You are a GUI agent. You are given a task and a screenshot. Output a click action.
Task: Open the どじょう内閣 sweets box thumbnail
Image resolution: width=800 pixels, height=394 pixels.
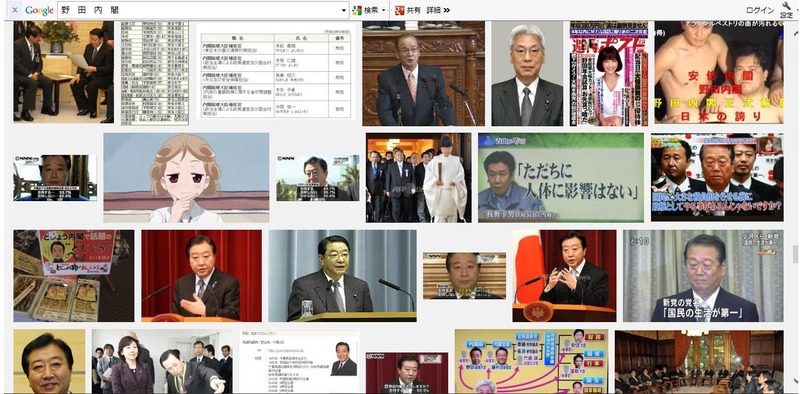pyautogui.click(x=74, y=276)
